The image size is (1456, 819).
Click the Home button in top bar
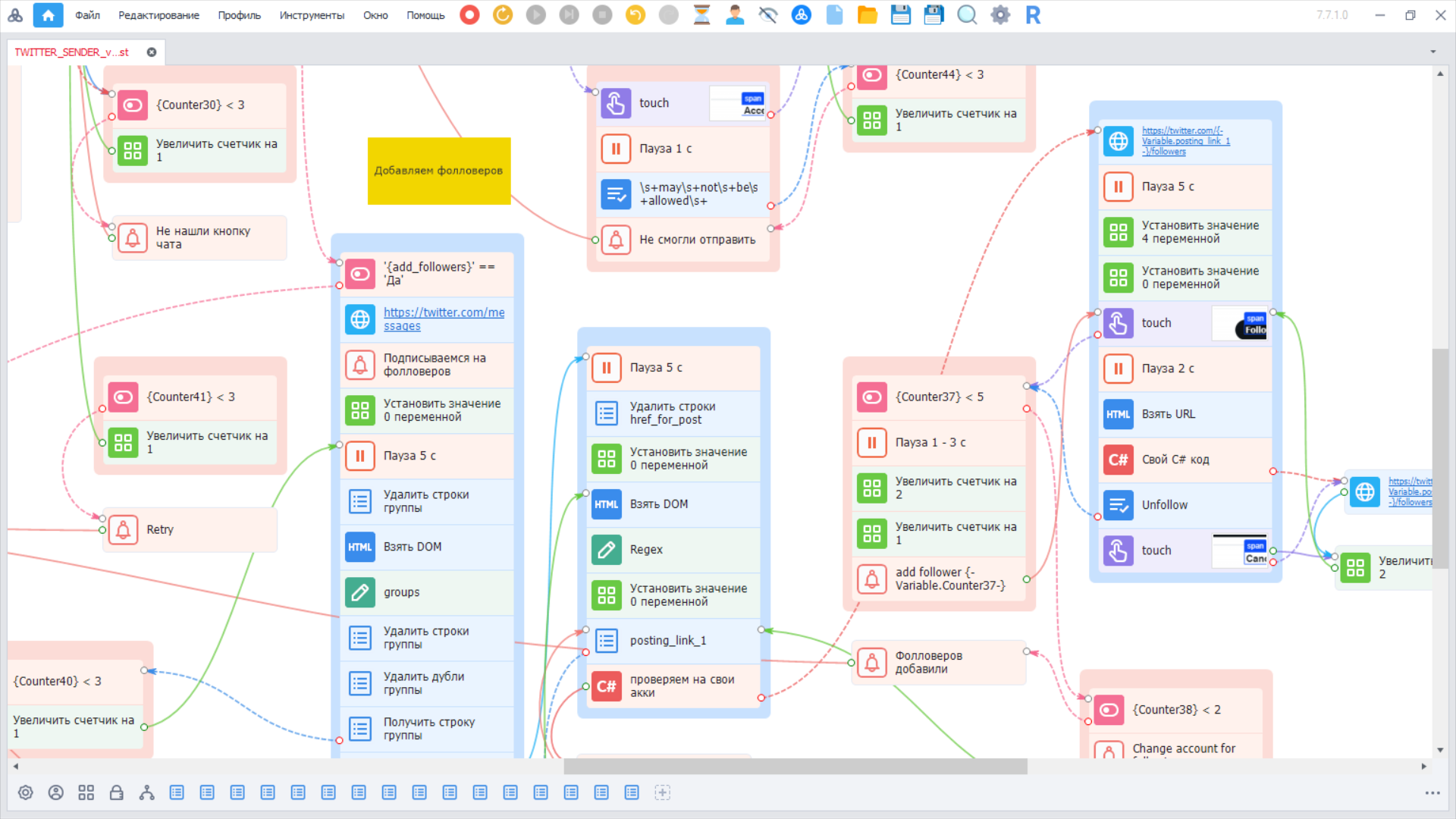click(x=48, y=15)
